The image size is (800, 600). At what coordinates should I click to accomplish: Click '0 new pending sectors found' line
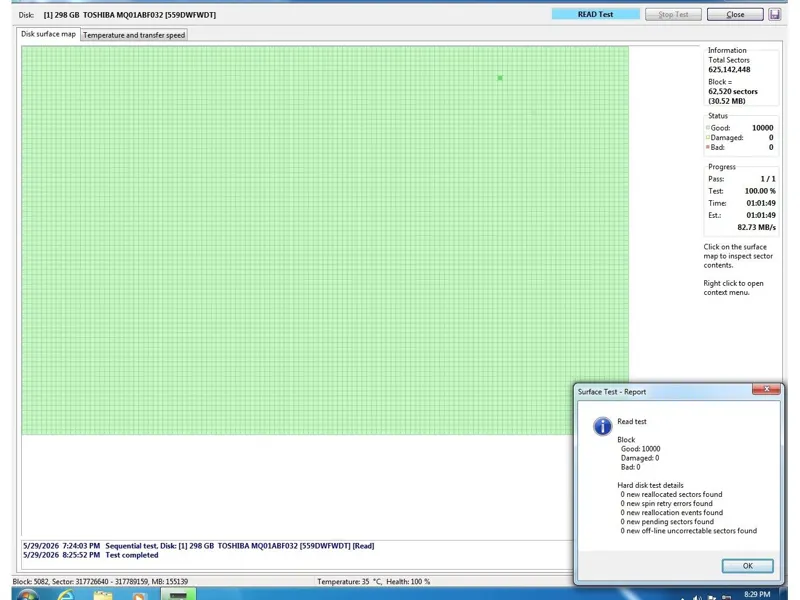click(x=667, y=522)
